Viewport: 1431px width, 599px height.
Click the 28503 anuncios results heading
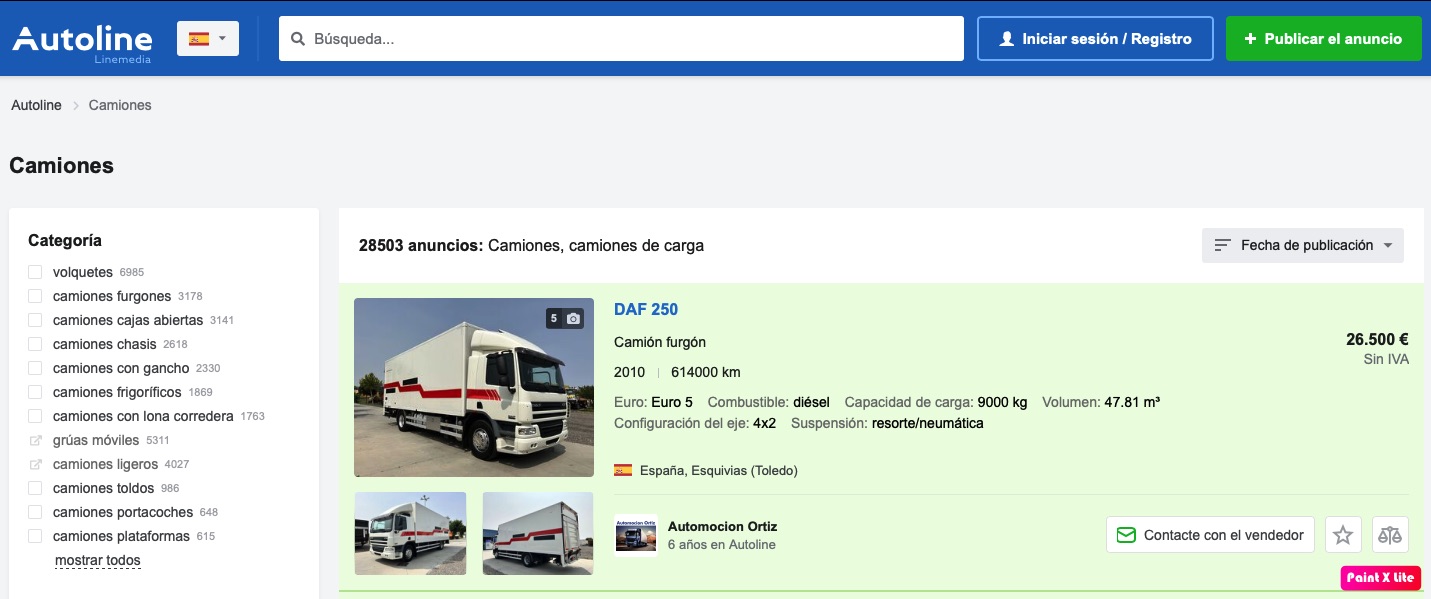coord(531,245)
